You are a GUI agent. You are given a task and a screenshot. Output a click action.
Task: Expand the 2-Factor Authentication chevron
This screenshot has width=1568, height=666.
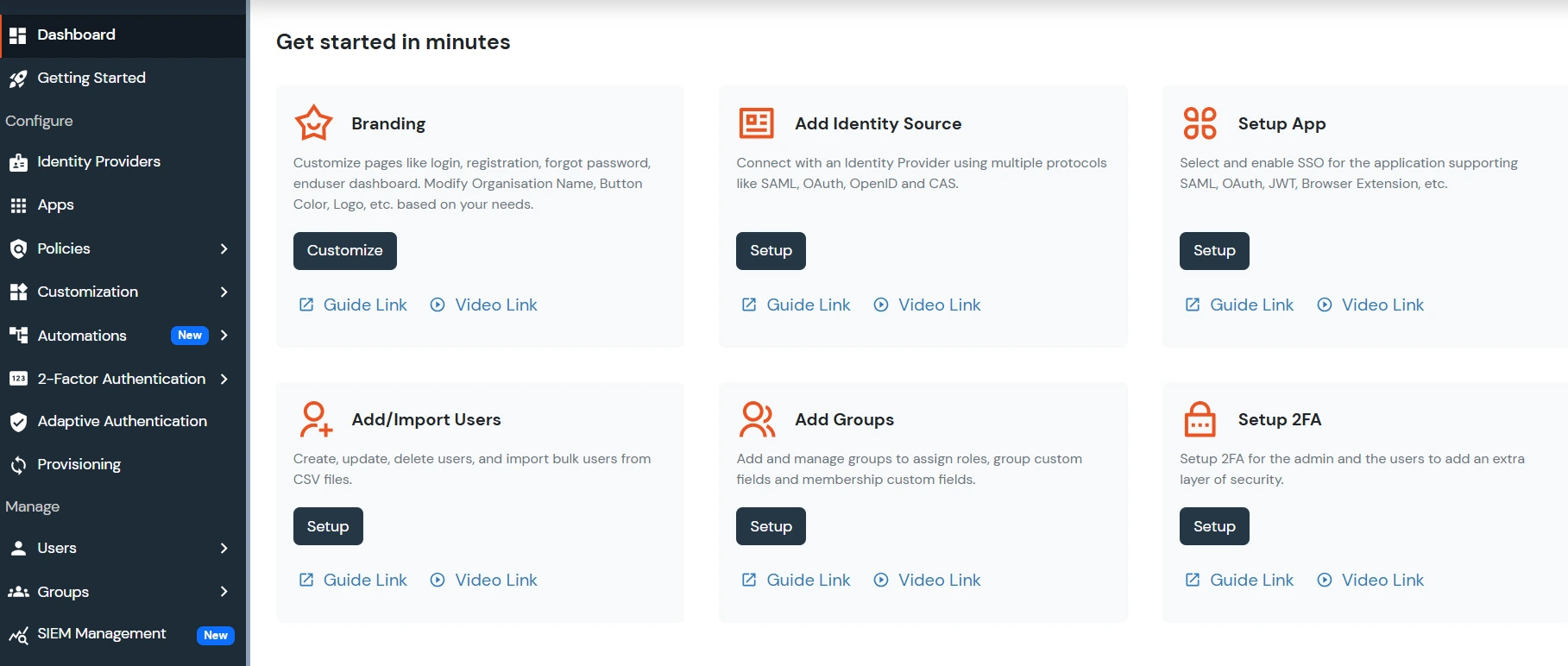pyautogui.click(x=224, y=379)
